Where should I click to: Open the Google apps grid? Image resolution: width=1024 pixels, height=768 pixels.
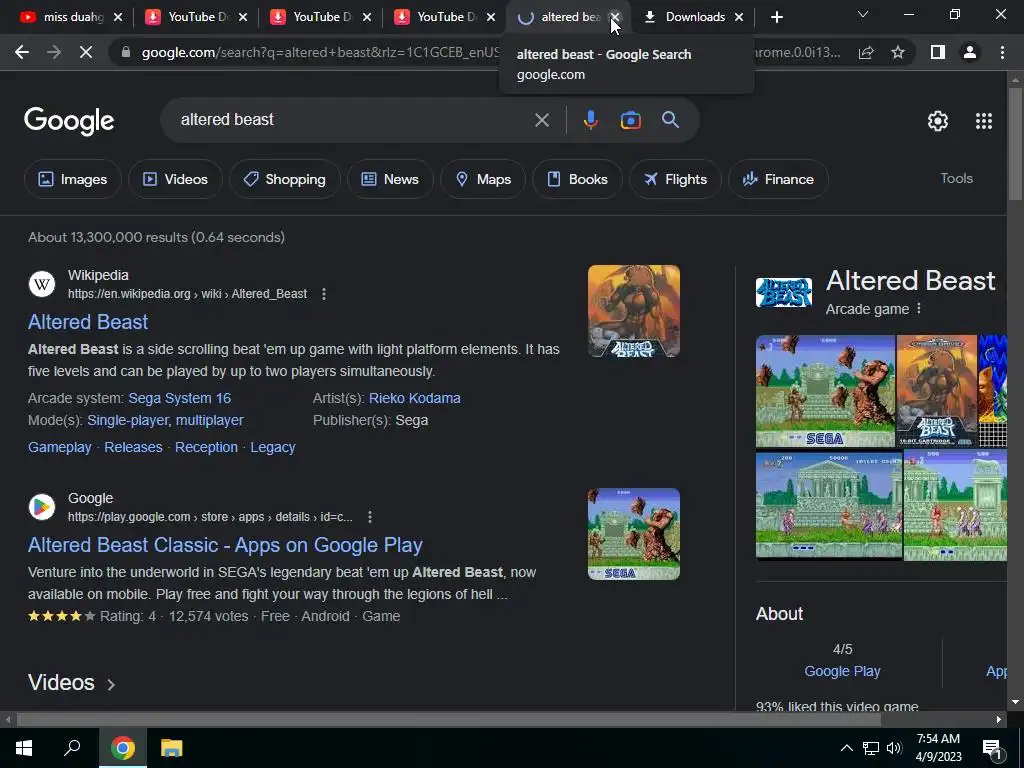[x=984, y=121]
